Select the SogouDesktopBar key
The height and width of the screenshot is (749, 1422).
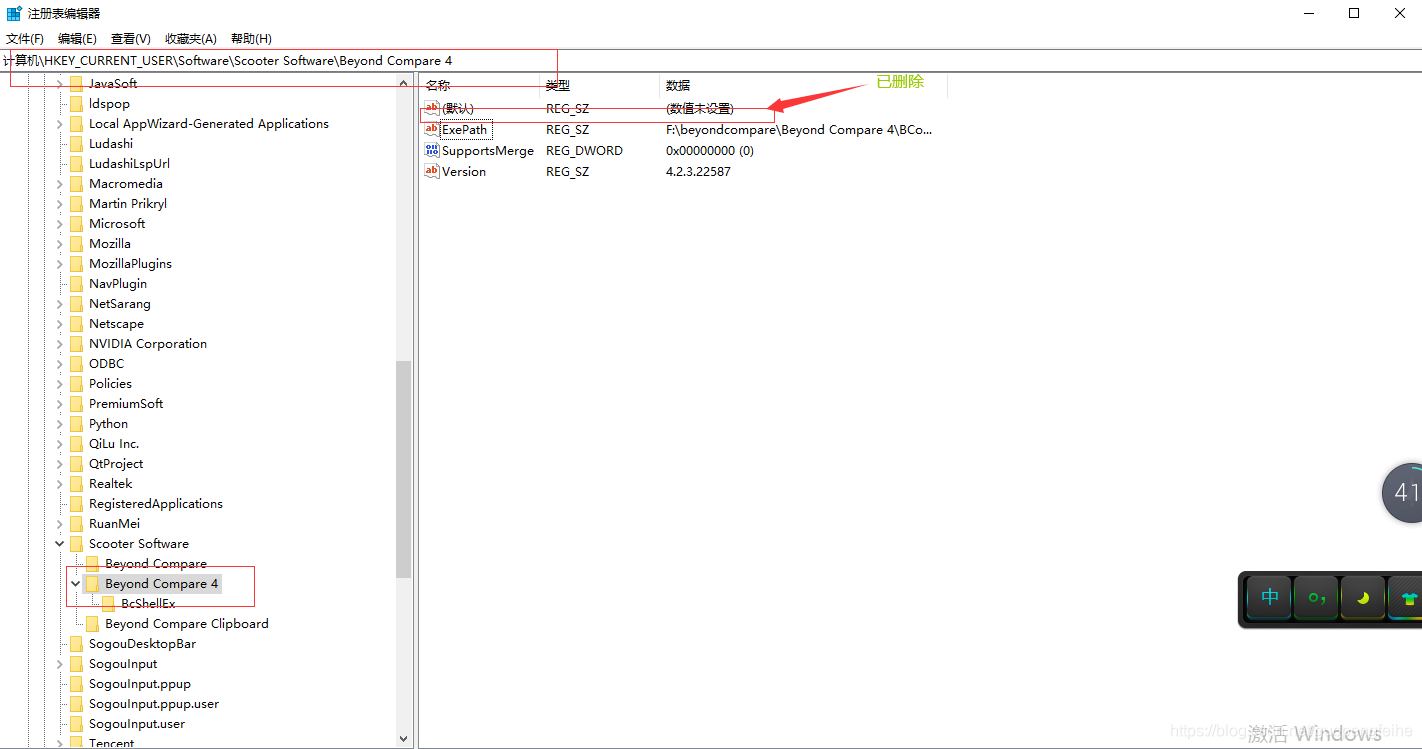point(142,644)
